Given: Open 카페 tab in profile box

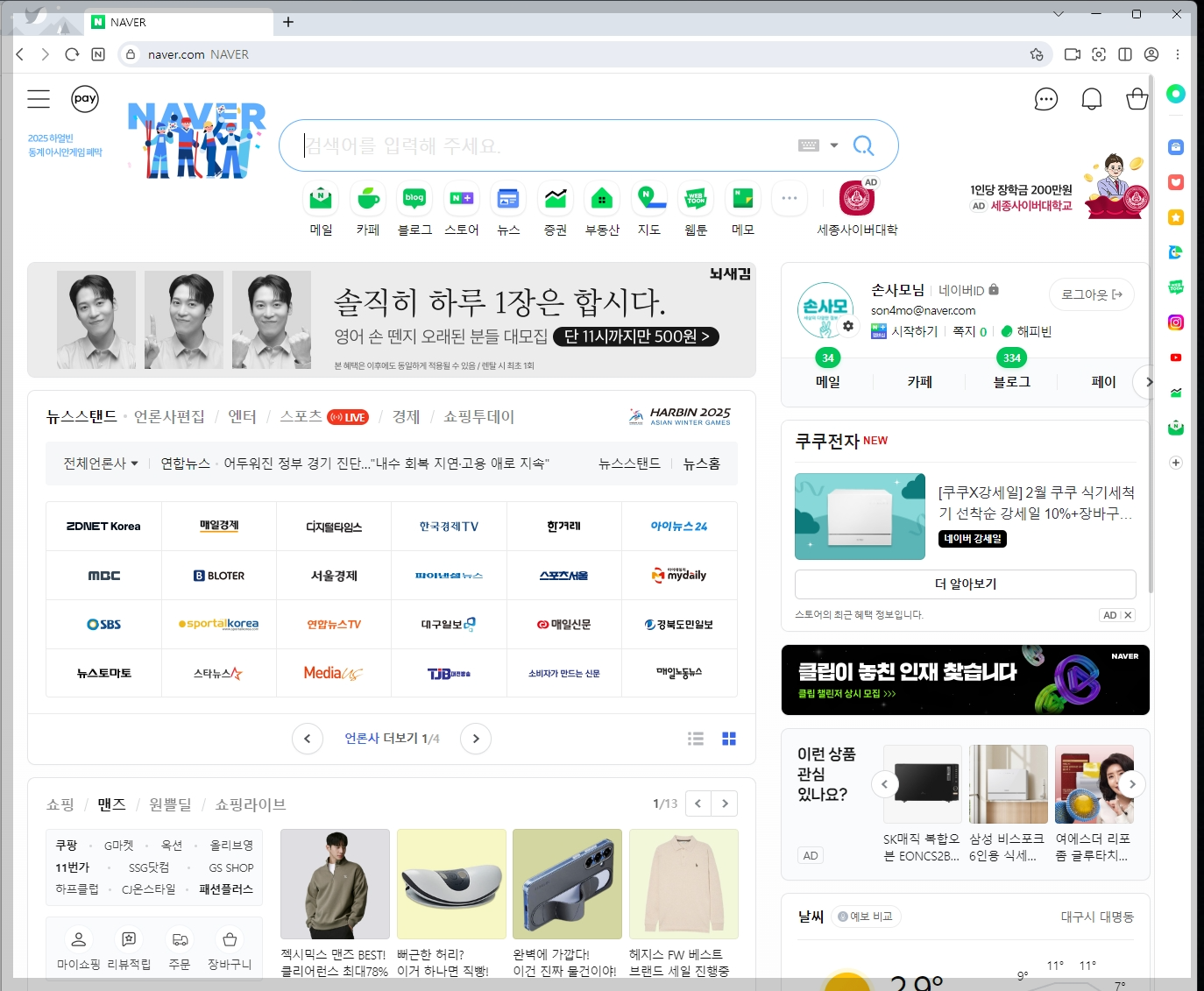Looking at the screenshot, I should point(920,382).
